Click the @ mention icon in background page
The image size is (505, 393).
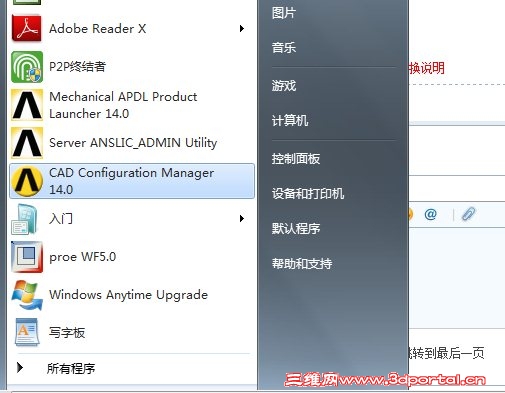pos(430,214)
